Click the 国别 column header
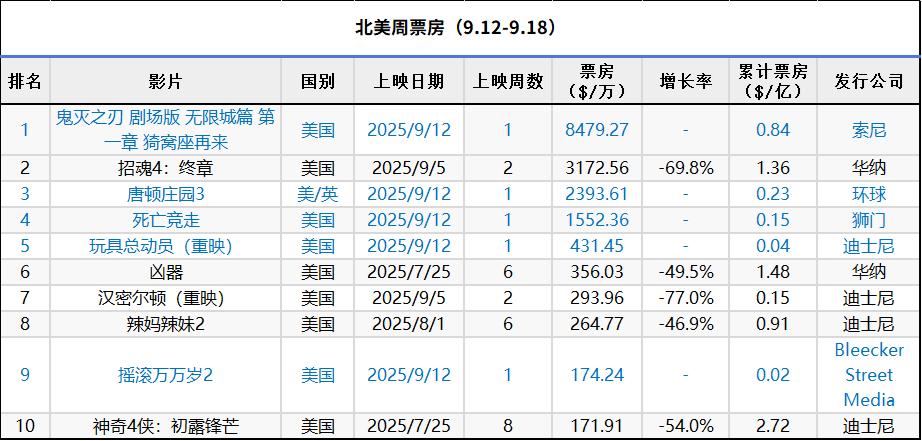Viewport: 922px width, 441px height. (318, 81)
